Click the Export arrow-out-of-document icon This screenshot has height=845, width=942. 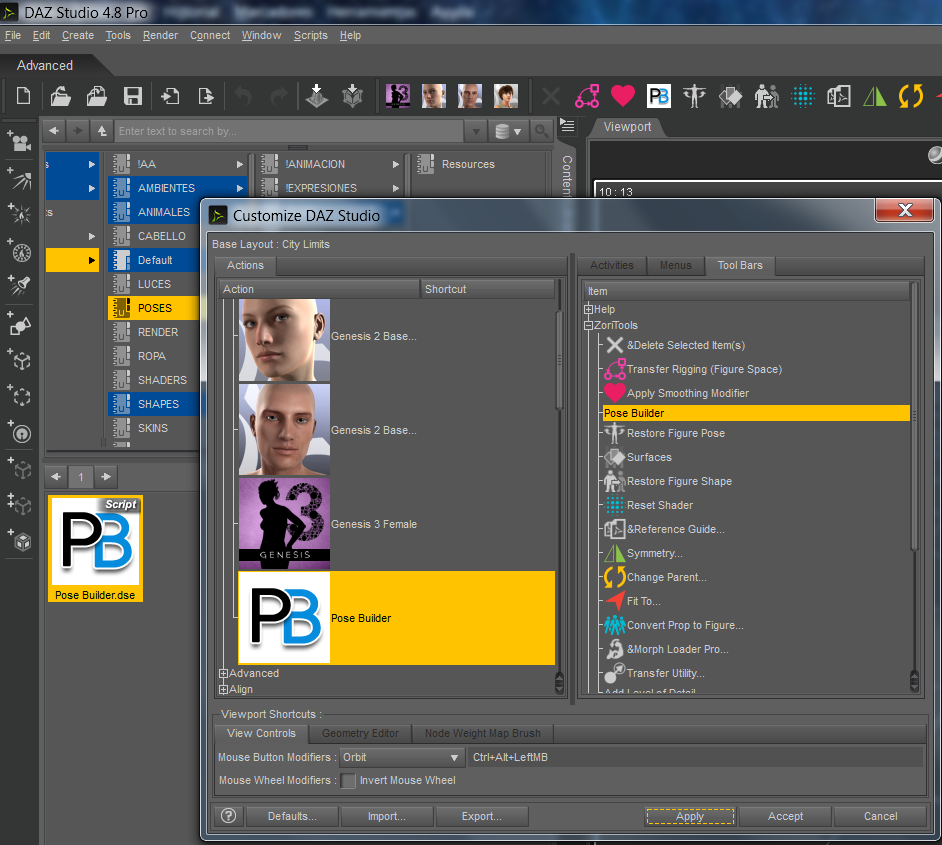pyautogui.click(x=205, y=95)
